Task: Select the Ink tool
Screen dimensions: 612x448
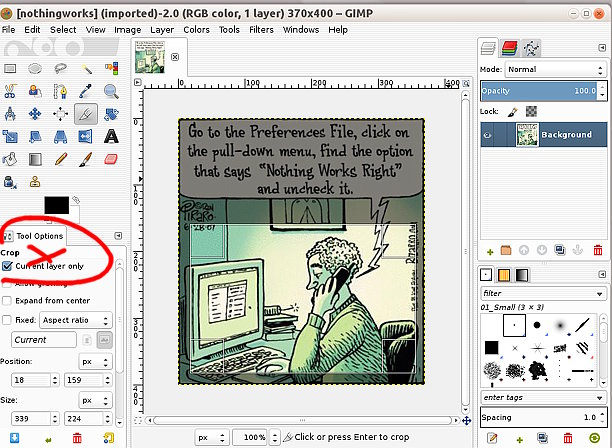Action: click(10, 182)
